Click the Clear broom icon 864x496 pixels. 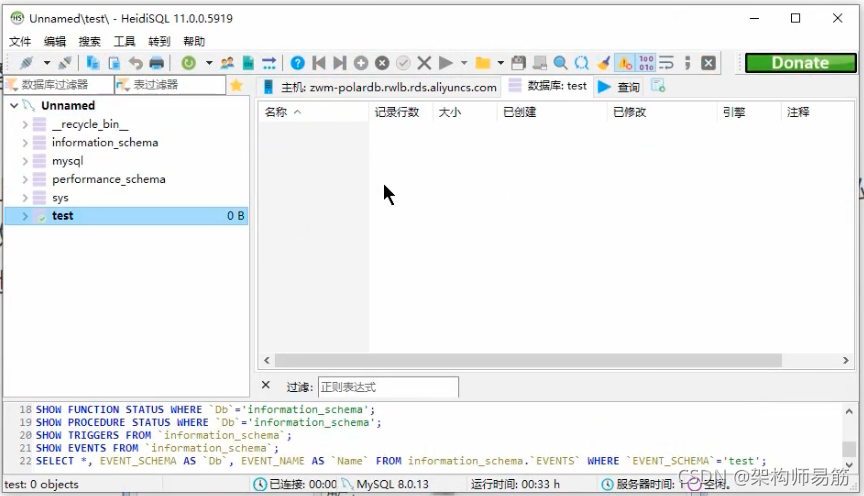point(603,63)
